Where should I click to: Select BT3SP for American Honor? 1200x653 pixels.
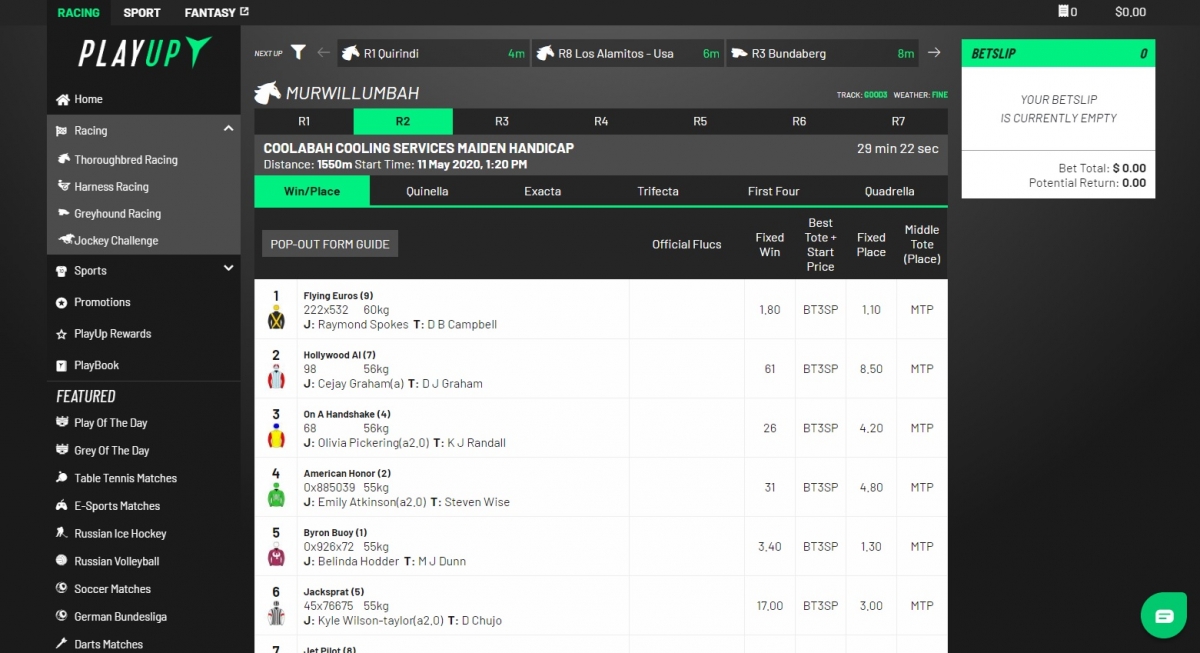point(821,487)
